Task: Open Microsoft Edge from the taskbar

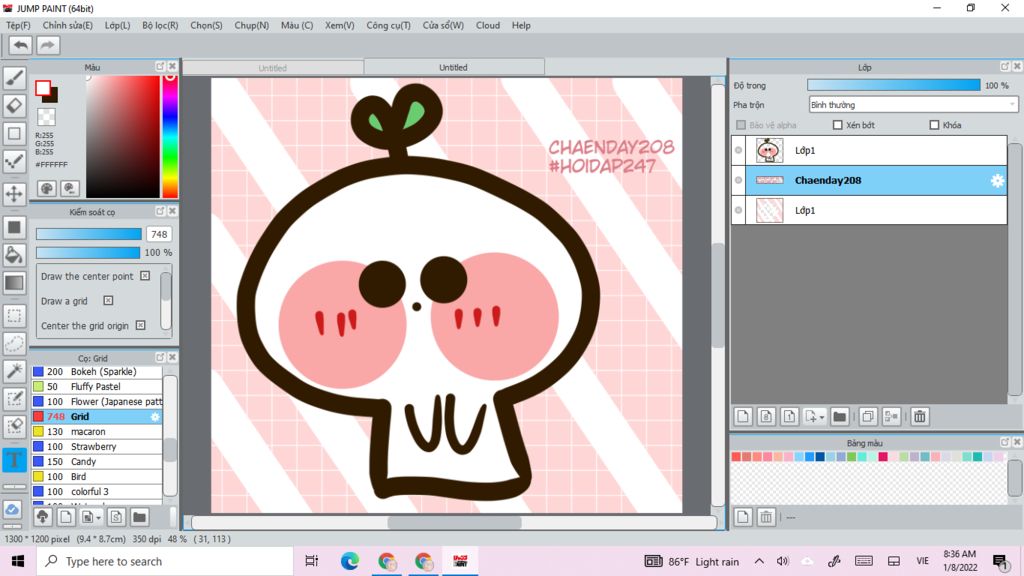Action: [349, 562]
